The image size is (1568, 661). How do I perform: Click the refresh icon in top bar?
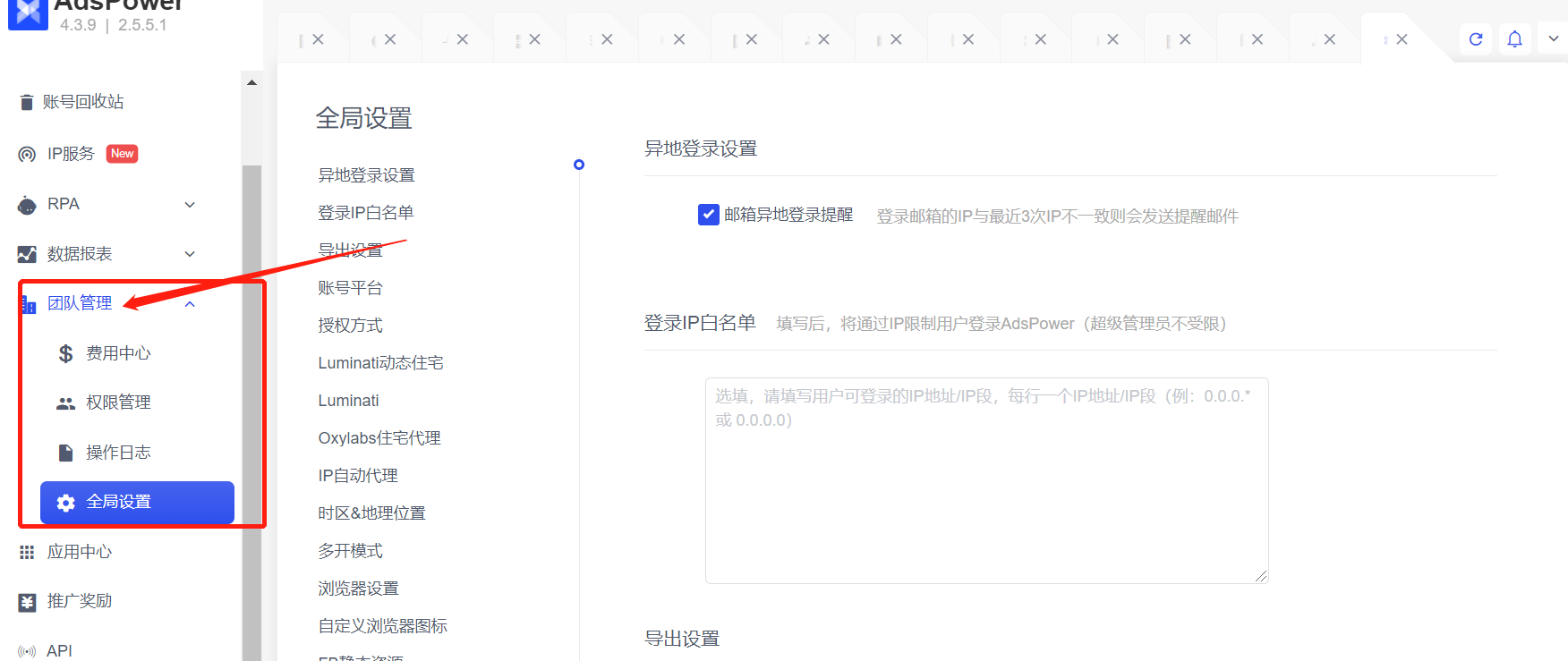click(1476, 39)
